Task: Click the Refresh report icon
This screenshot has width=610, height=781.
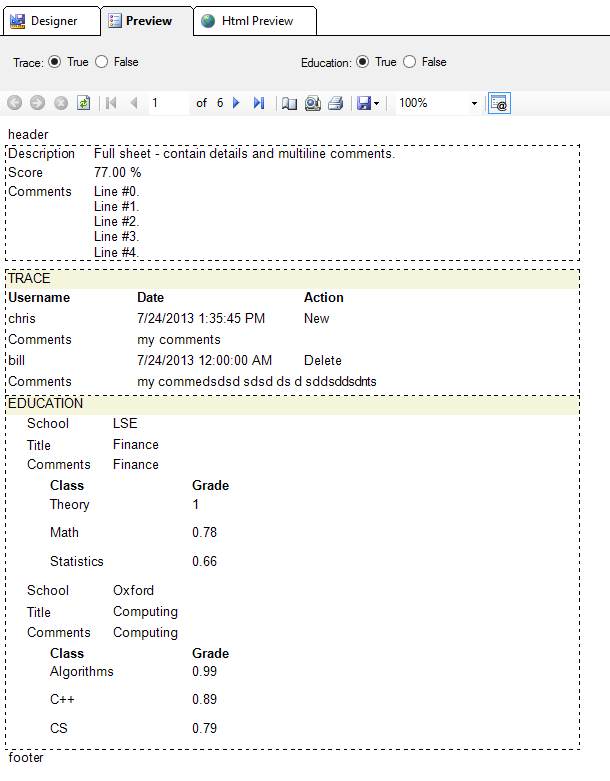Action: (84, 103)
